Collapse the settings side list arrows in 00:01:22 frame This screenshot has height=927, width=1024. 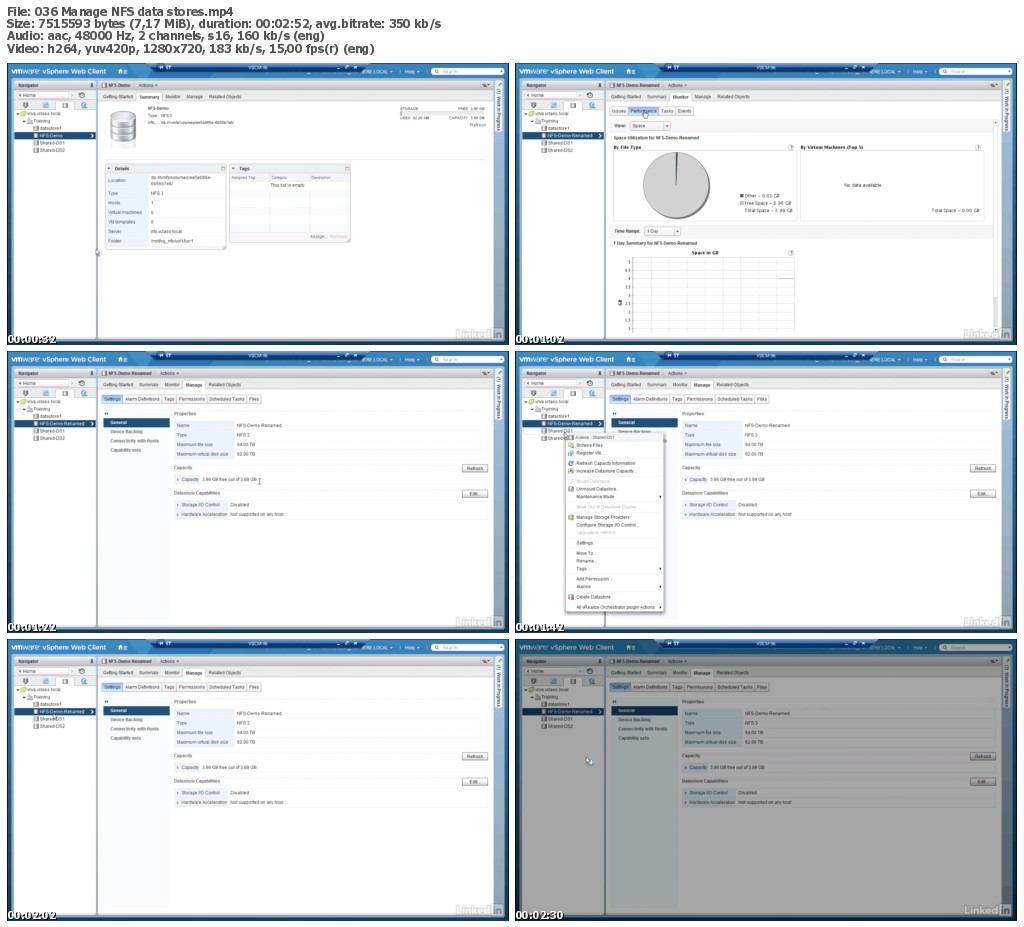(x=106, y=414)
